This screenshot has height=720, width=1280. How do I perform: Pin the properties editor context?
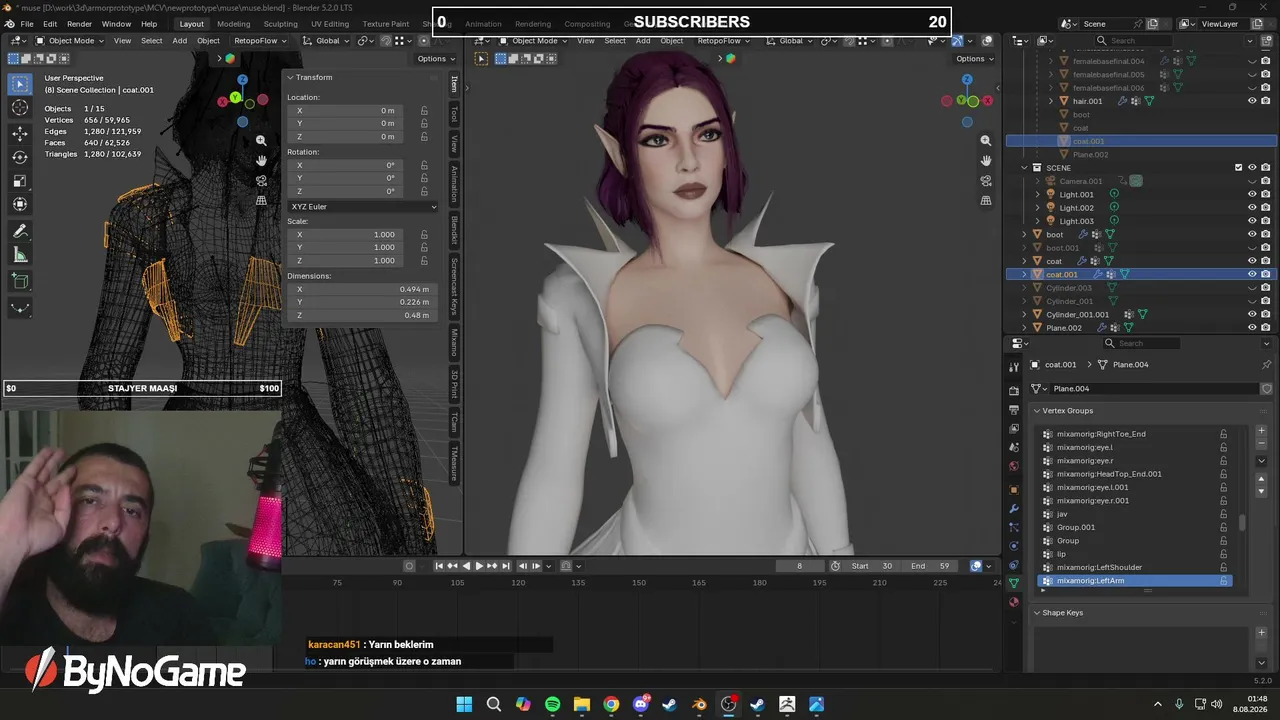tap(1266, 365)
